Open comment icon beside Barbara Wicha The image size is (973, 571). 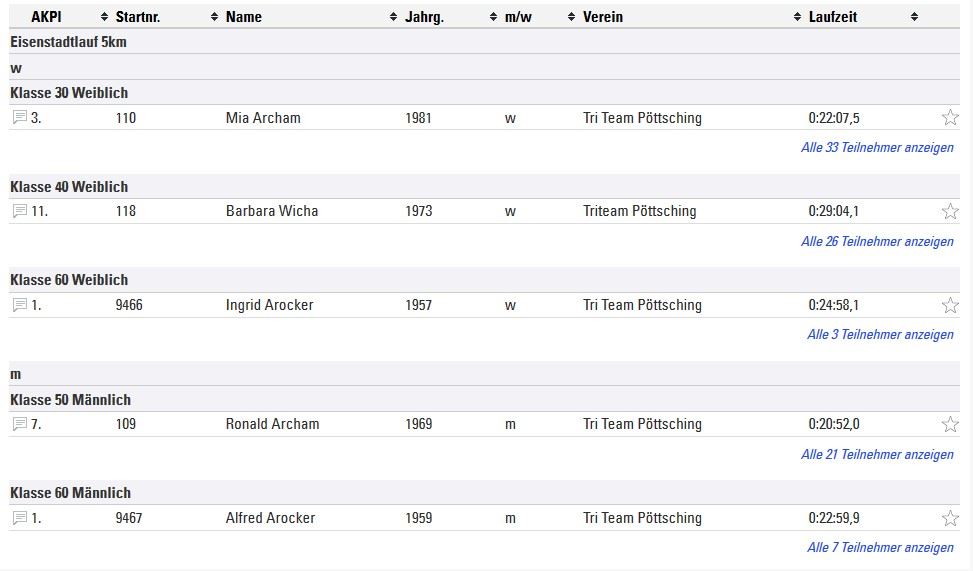point(20,211)
